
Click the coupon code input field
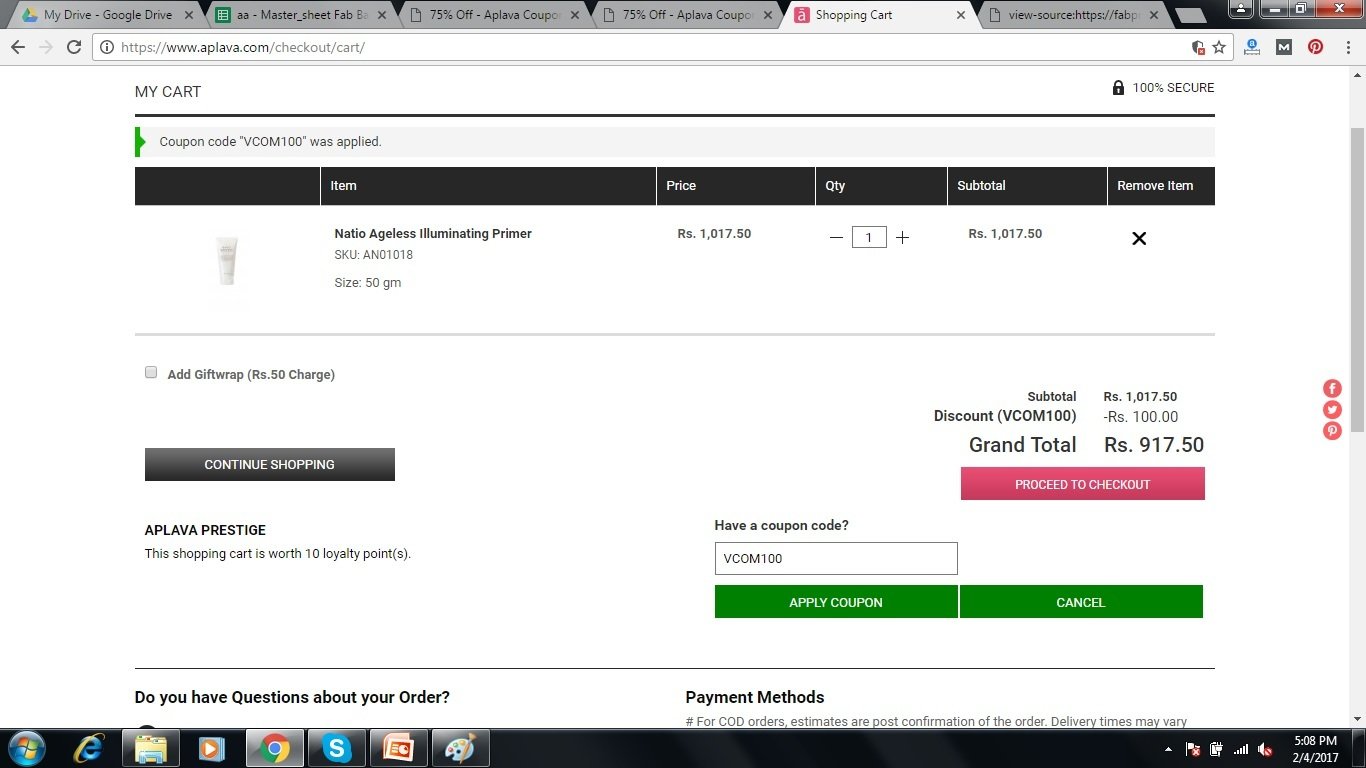point(836,558)
